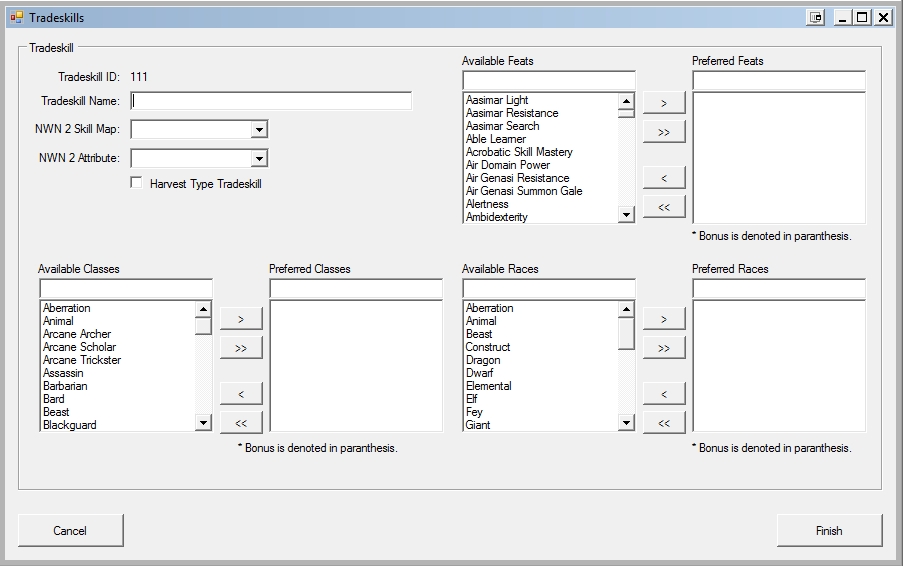Click the icon button left of minimize in title bar

[816, 17]
